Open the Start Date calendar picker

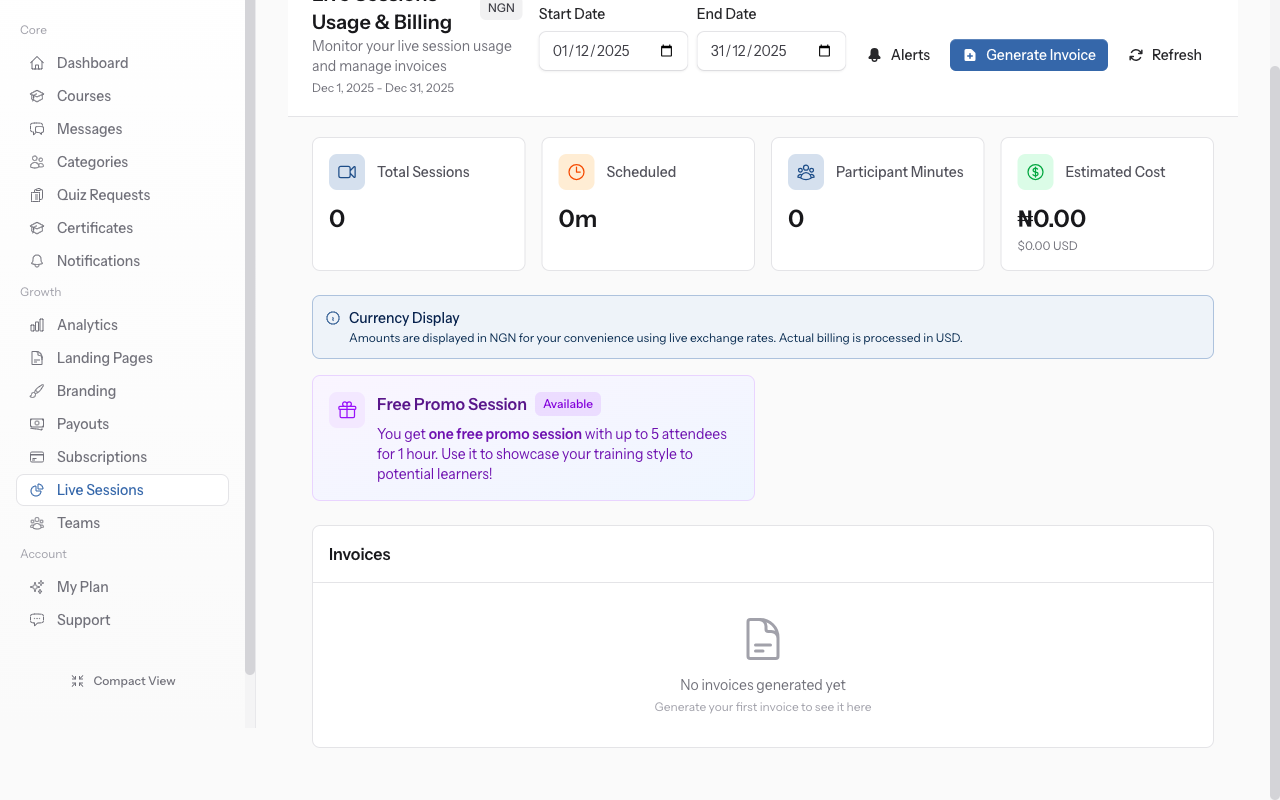[x=667, y=51]
